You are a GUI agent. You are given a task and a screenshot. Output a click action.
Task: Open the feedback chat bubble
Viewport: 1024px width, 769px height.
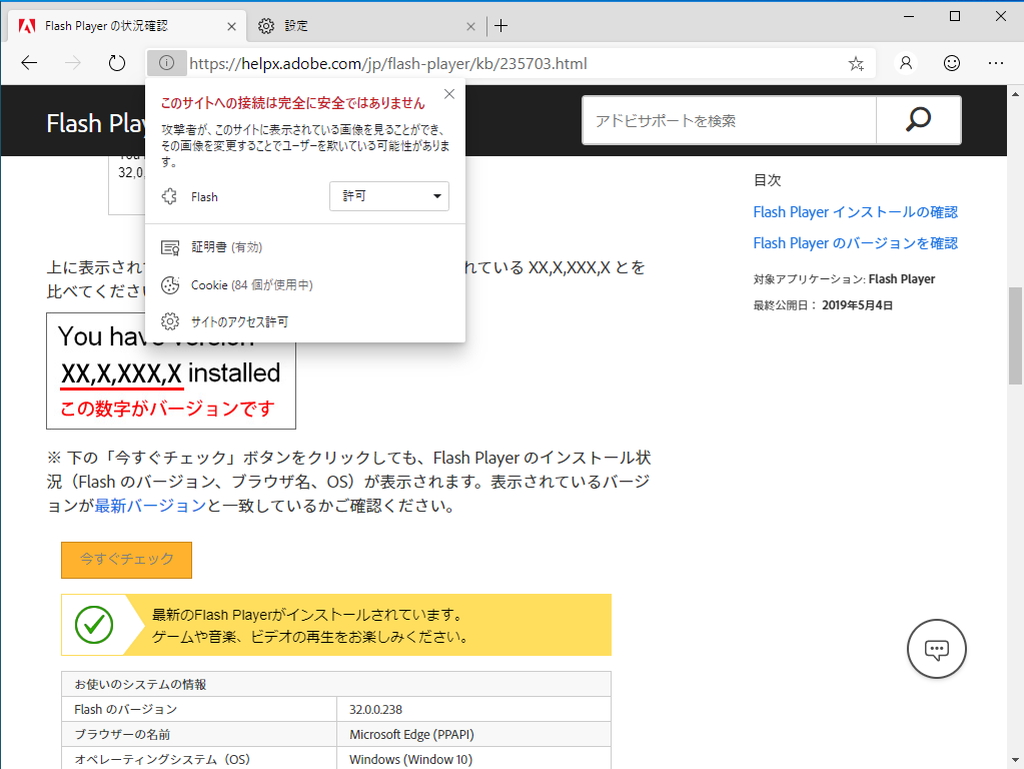(936, 648)
